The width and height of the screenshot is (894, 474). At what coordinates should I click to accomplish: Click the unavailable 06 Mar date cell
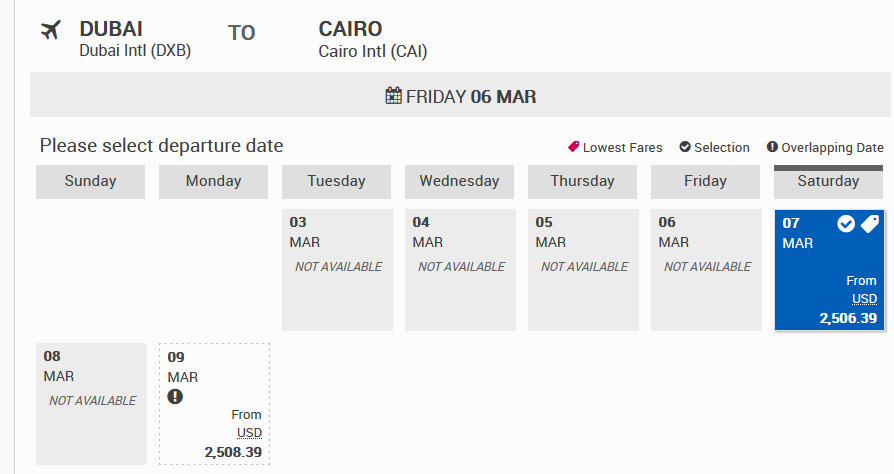[x=705, y=270]
